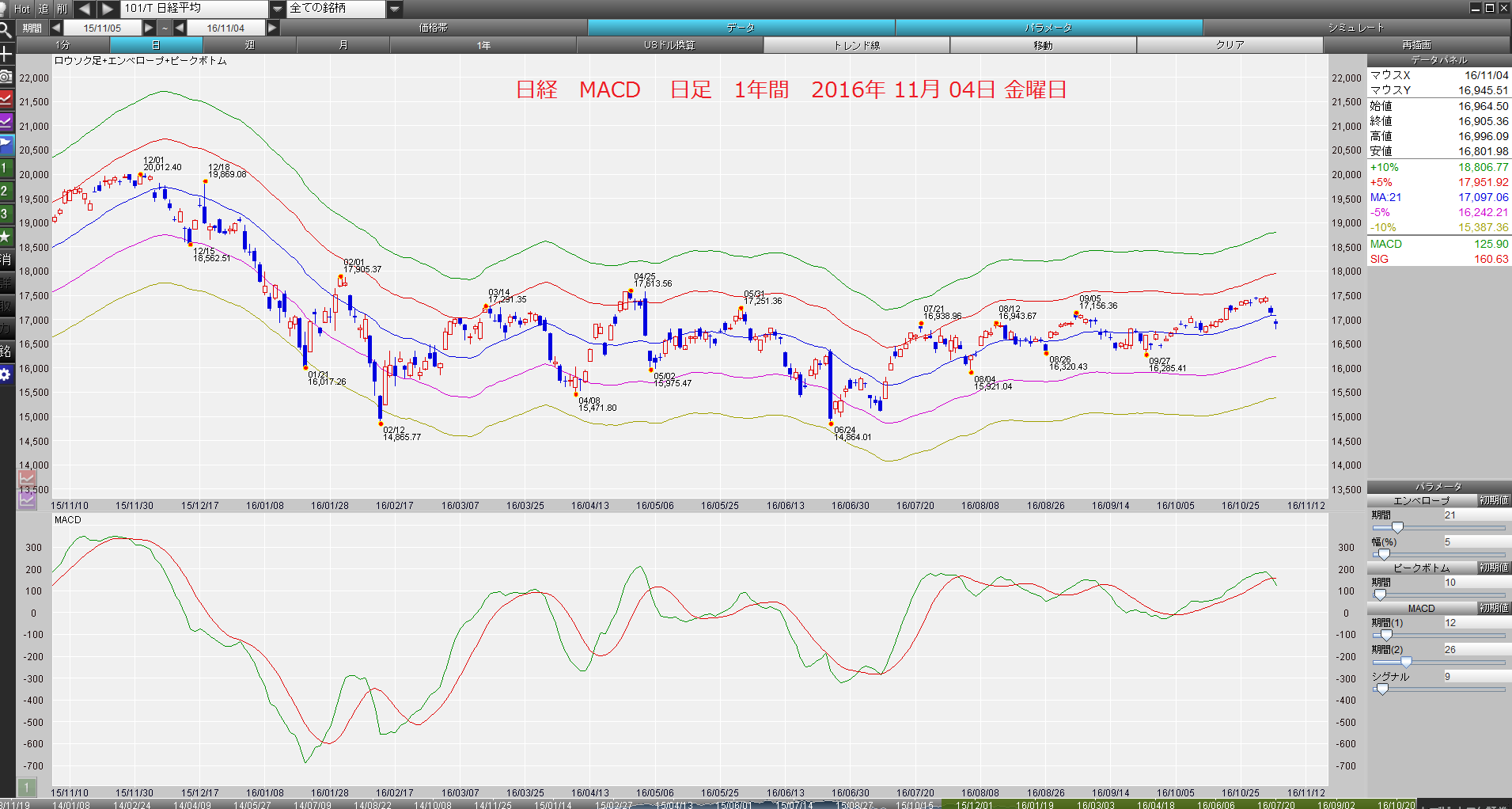Click the envelope 期間 slider handle
The height and width of the screenshot is (809, 1512).
click(1397, 528)
